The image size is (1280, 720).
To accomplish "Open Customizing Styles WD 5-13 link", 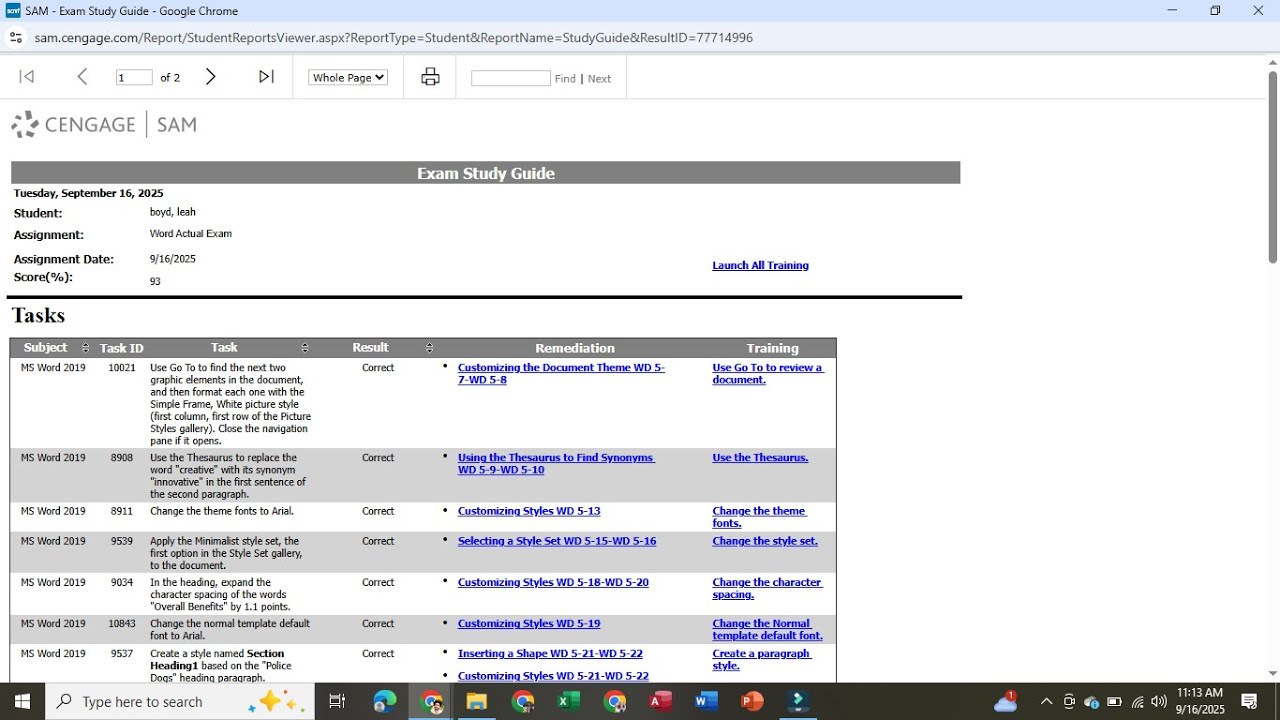I will 529,511.
